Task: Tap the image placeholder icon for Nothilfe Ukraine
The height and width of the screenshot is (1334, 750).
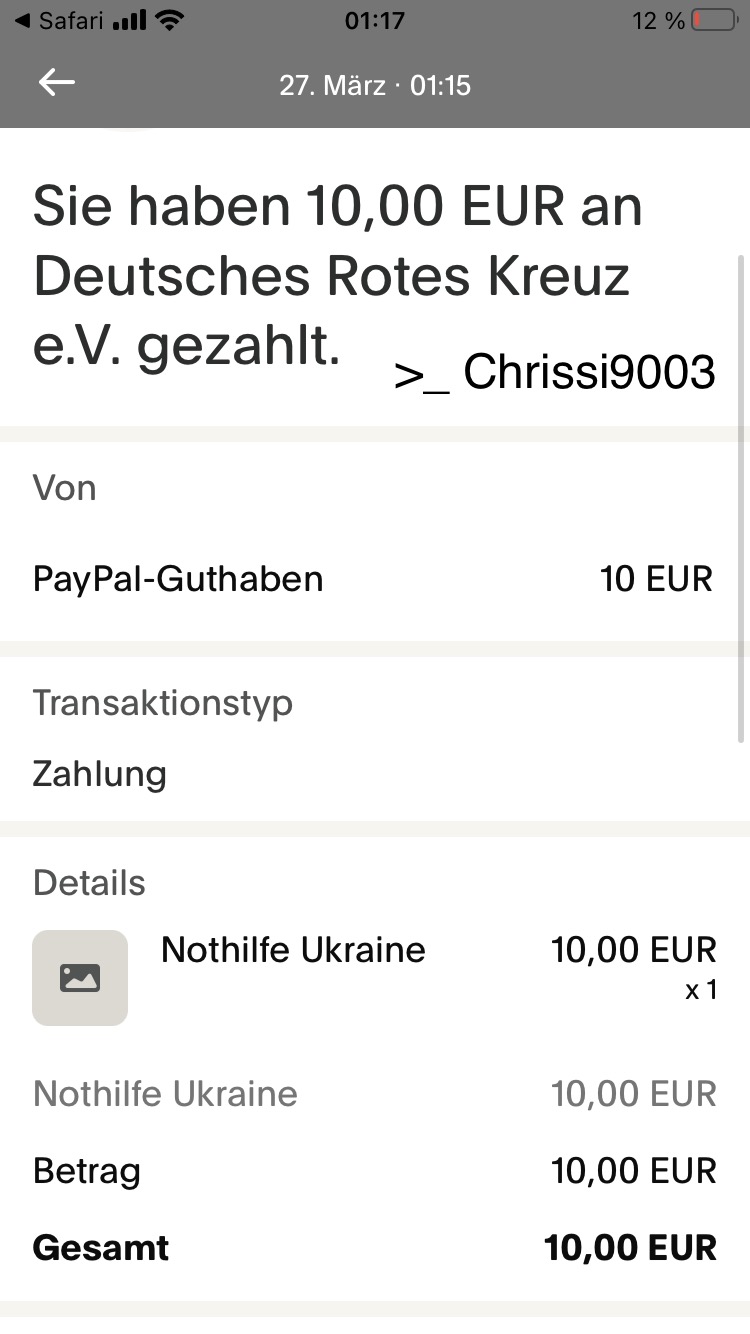Action: (80, 977)
